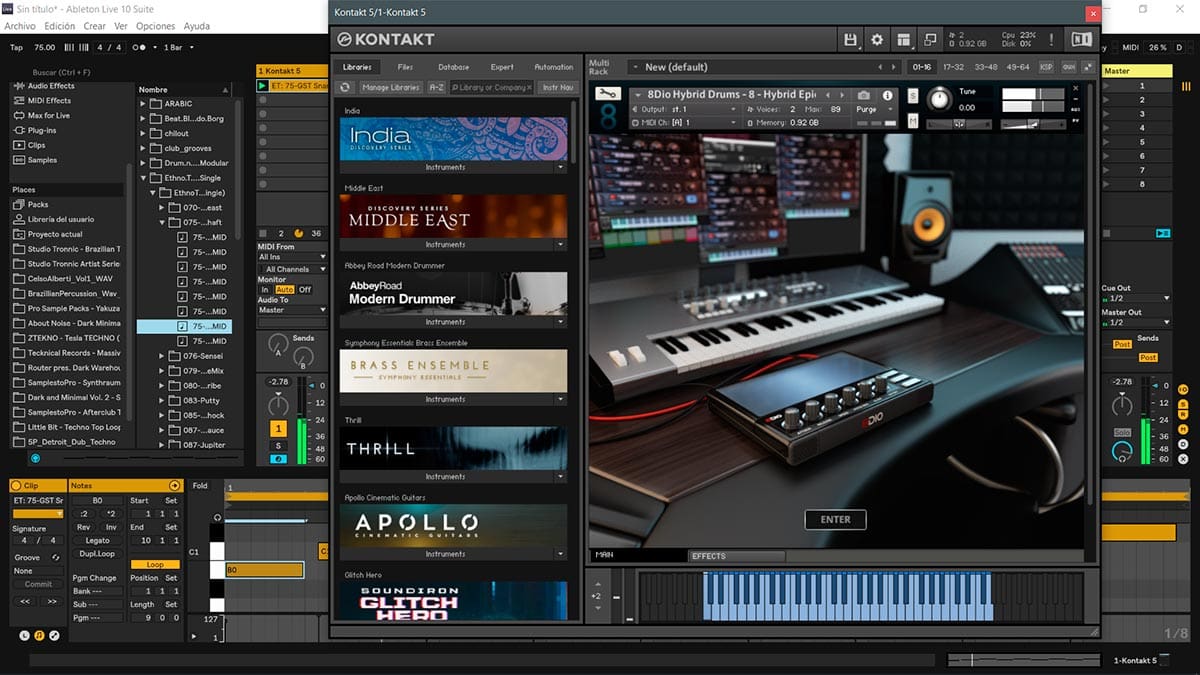The image size is (1200, 675).
Task: Open the Opciones menu in Ableton
Action: pyautogui.click(x=155, y=26)
